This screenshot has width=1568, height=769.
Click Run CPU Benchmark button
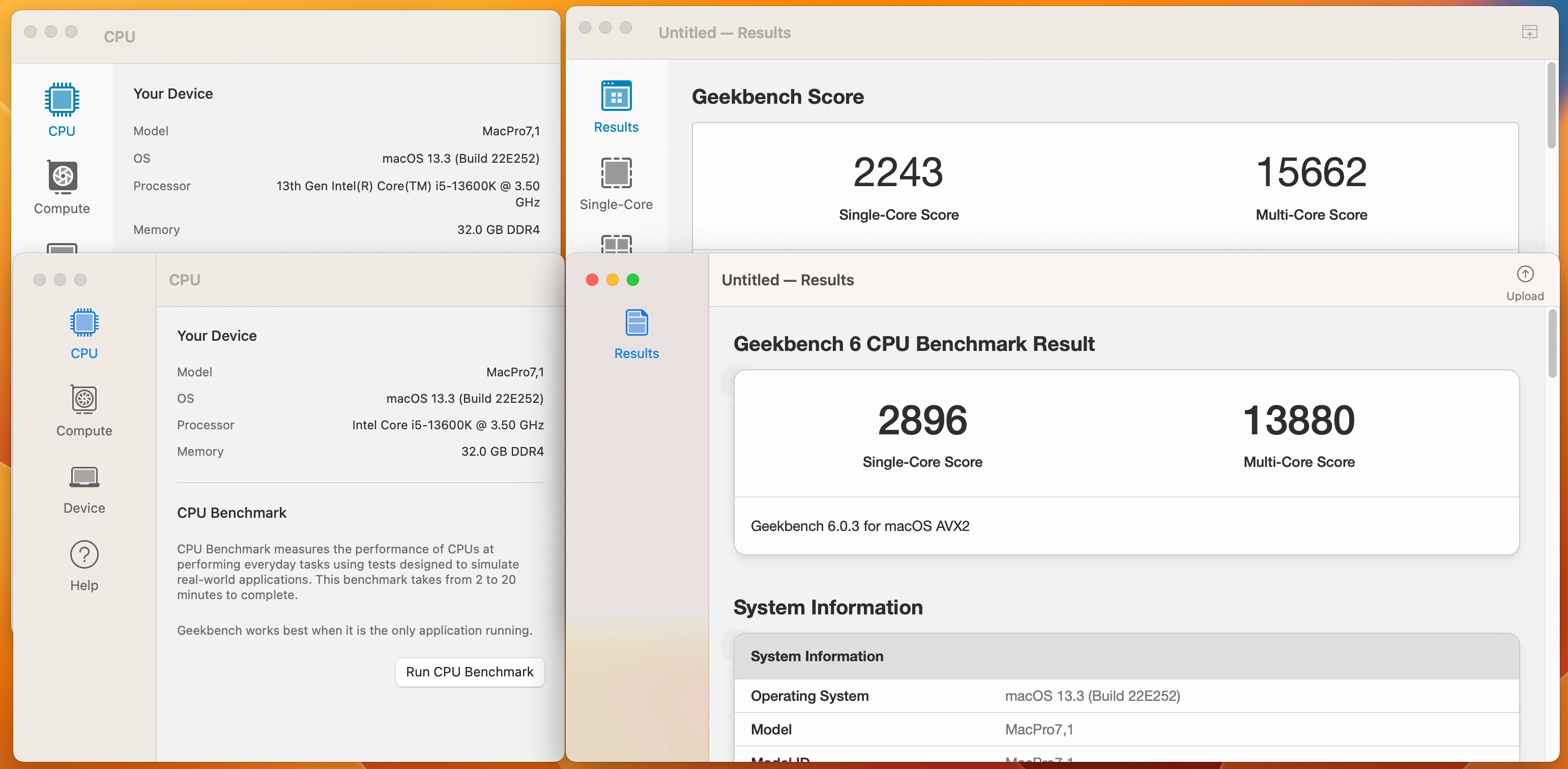[469, 672]
